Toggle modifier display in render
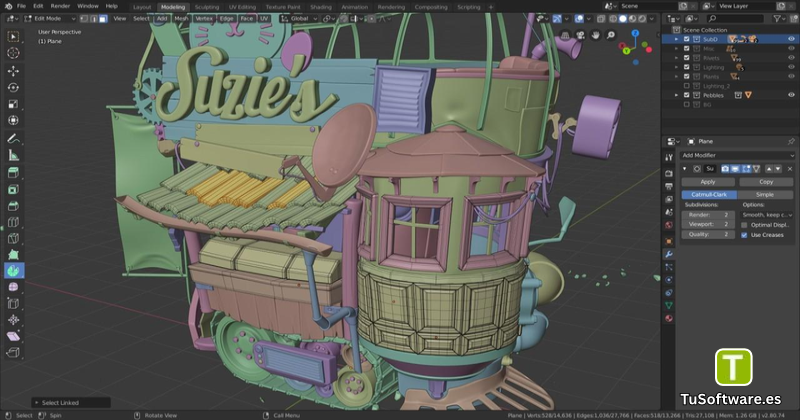 click(x=725, y=169)
